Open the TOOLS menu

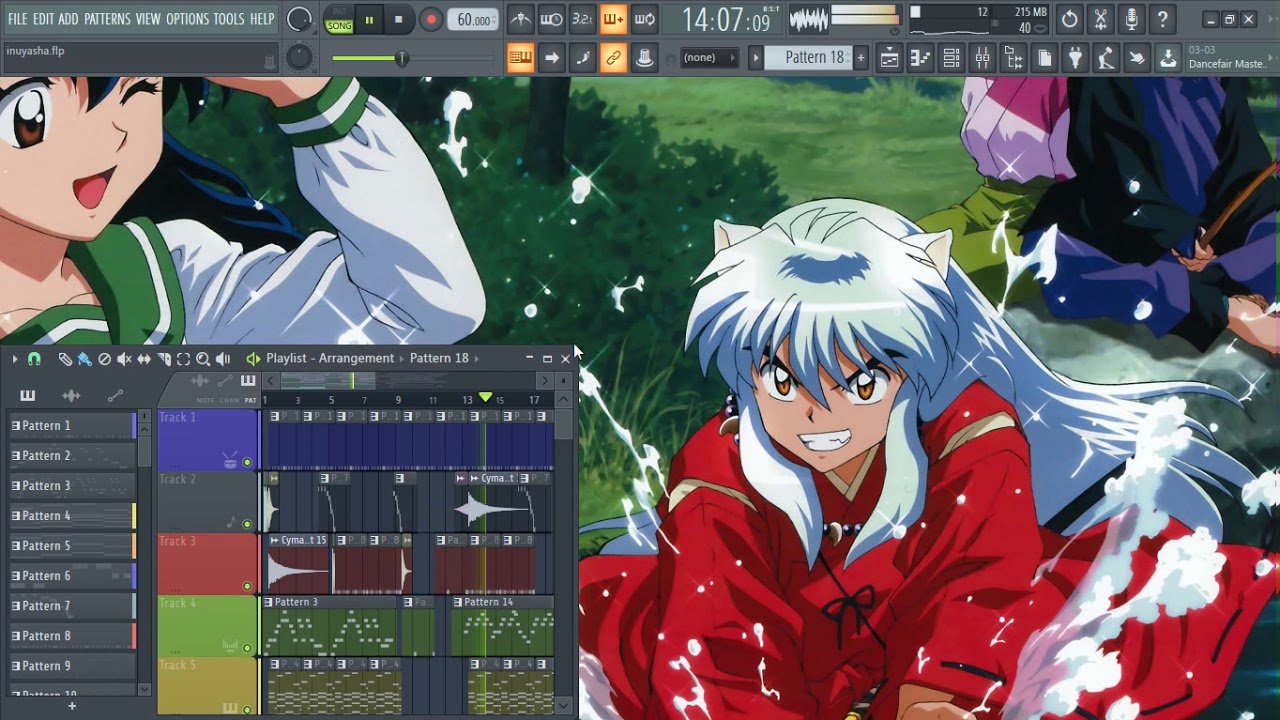pos(228,19)
